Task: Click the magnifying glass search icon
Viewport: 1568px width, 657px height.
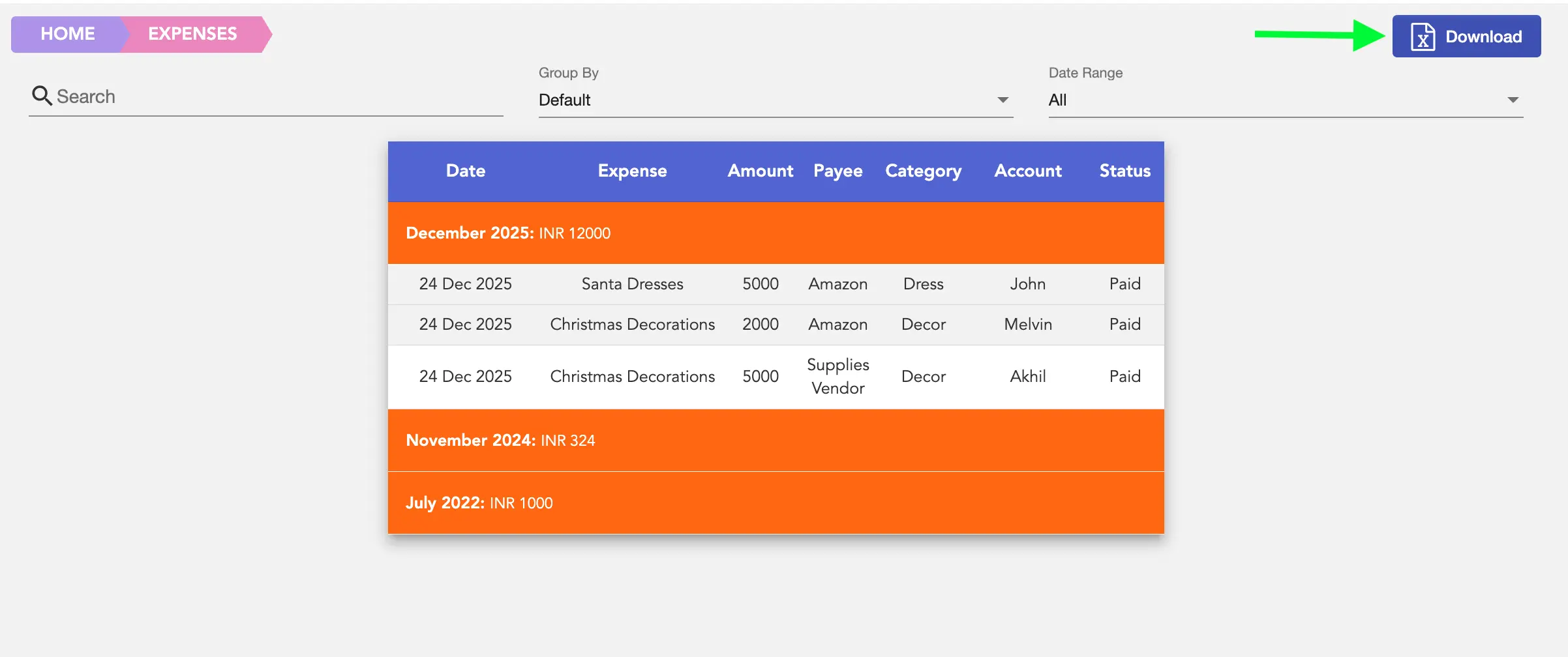Action: click(42, 96)
